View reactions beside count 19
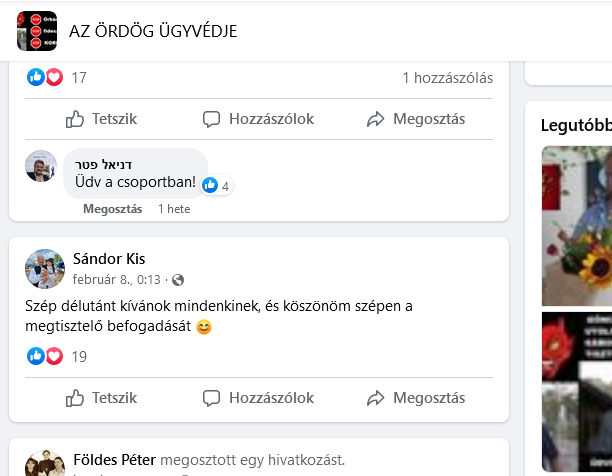Viewport: 612px width, 476px height. coord(45,356)
